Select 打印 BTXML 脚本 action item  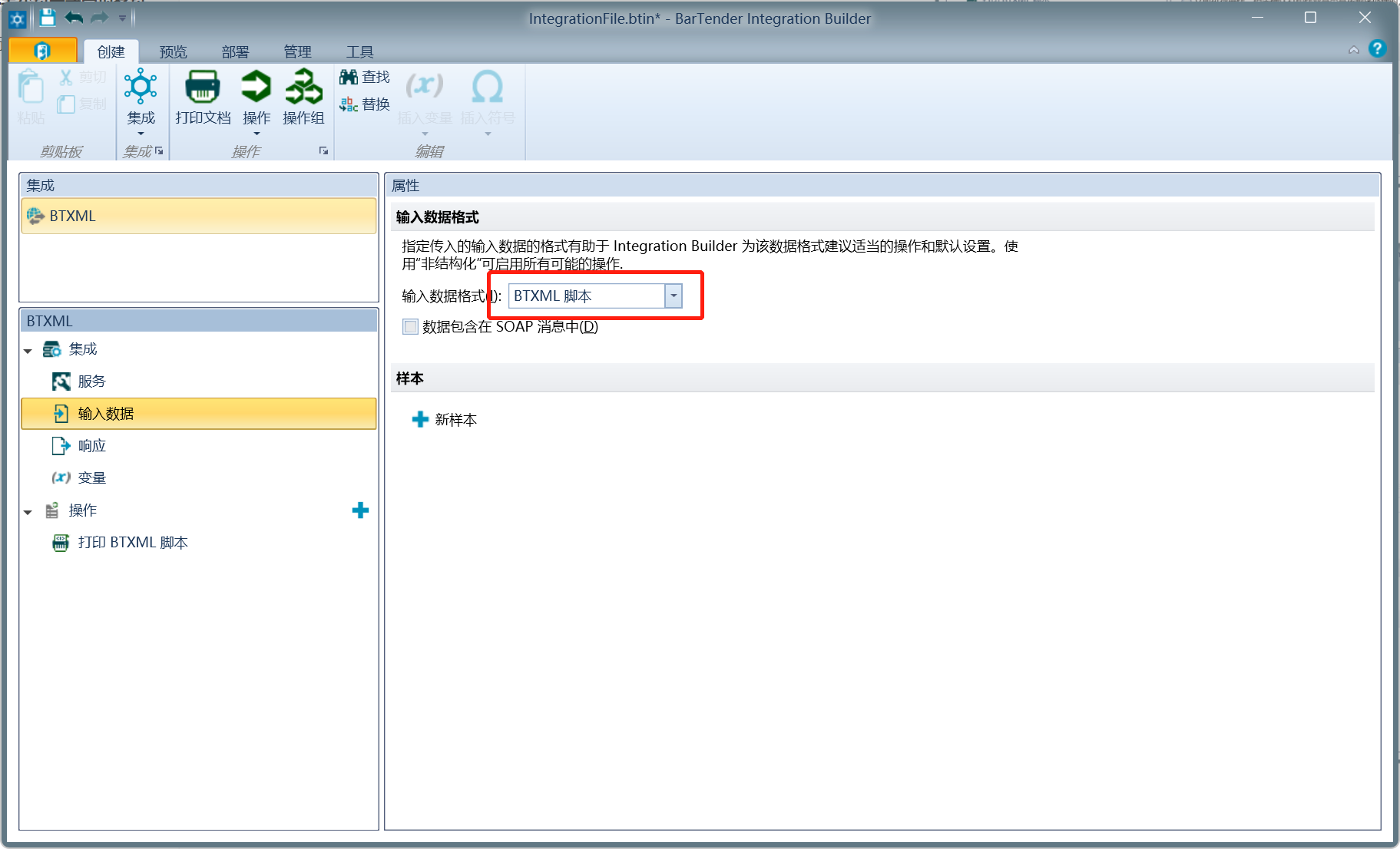[132, 543]
